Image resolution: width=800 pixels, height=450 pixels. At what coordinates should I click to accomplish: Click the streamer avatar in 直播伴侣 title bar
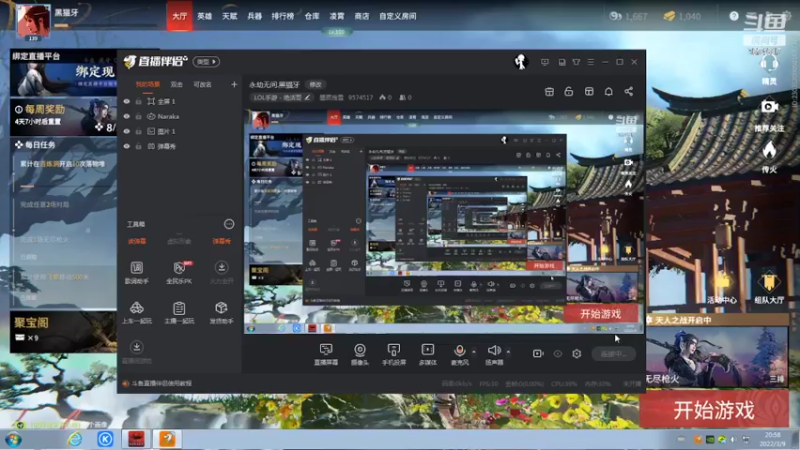[520, 62]
